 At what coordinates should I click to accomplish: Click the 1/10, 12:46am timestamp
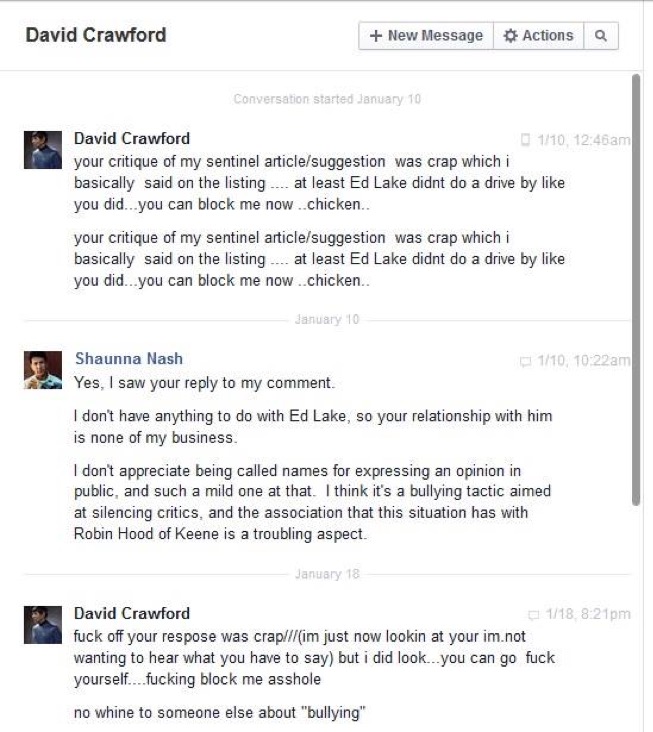click(583, 140)
